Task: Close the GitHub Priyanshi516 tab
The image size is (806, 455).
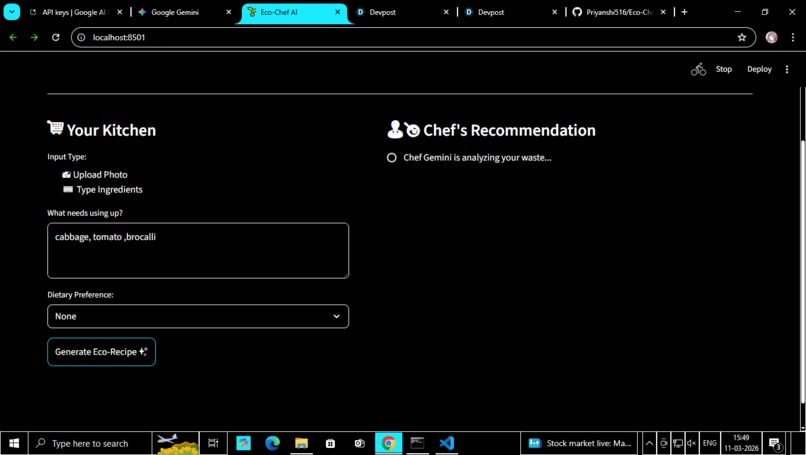Action: pos(663,12)
